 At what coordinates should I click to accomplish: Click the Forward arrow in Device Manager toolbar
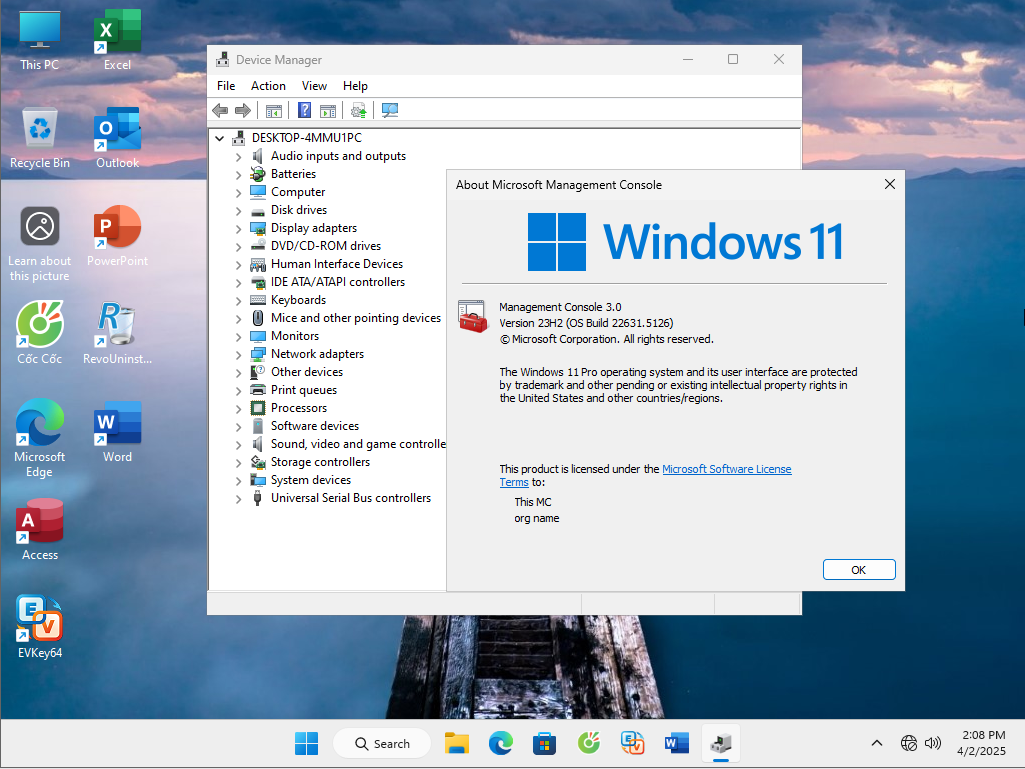pos(243,111)
